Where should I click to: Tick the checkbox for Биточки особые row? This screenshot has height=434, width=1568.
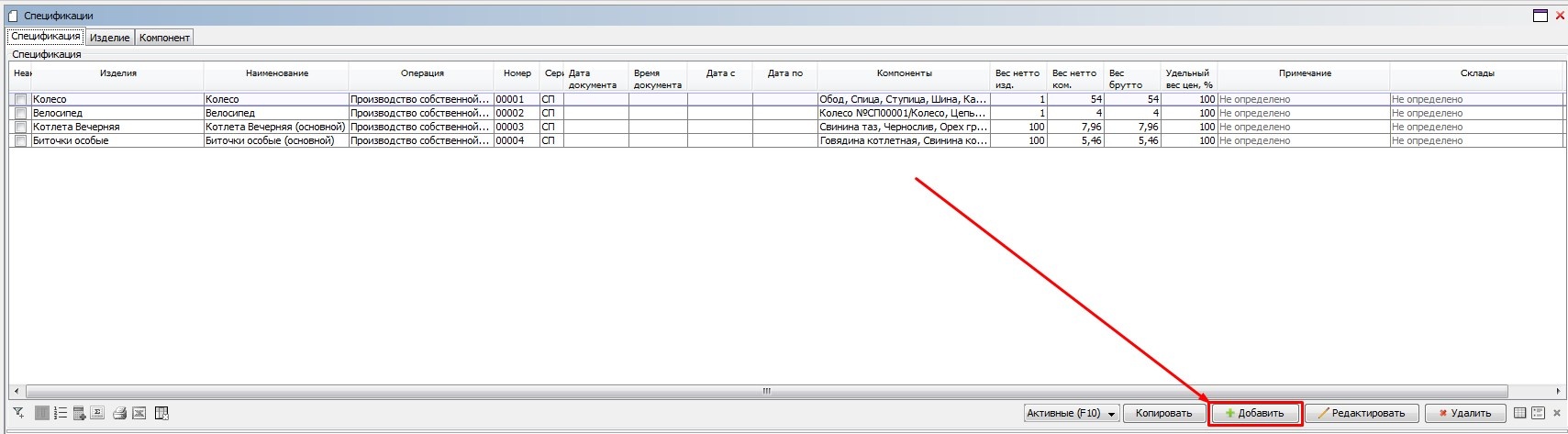tap(20, 141)
